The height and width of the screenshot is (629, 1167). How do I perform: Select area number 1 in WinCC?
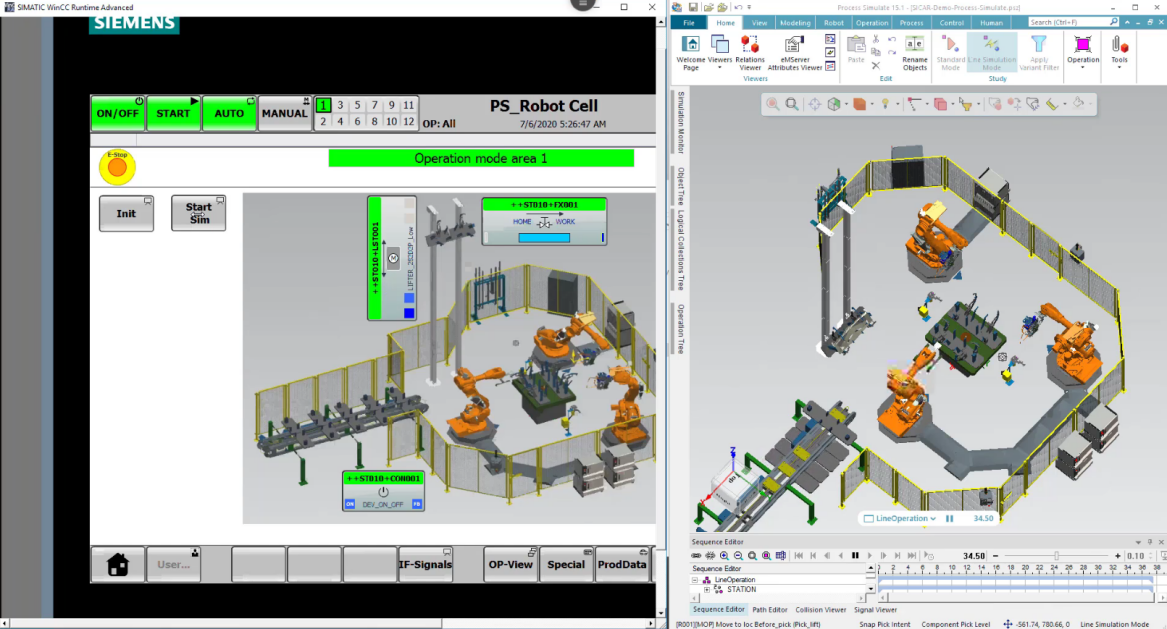[323, 105]
